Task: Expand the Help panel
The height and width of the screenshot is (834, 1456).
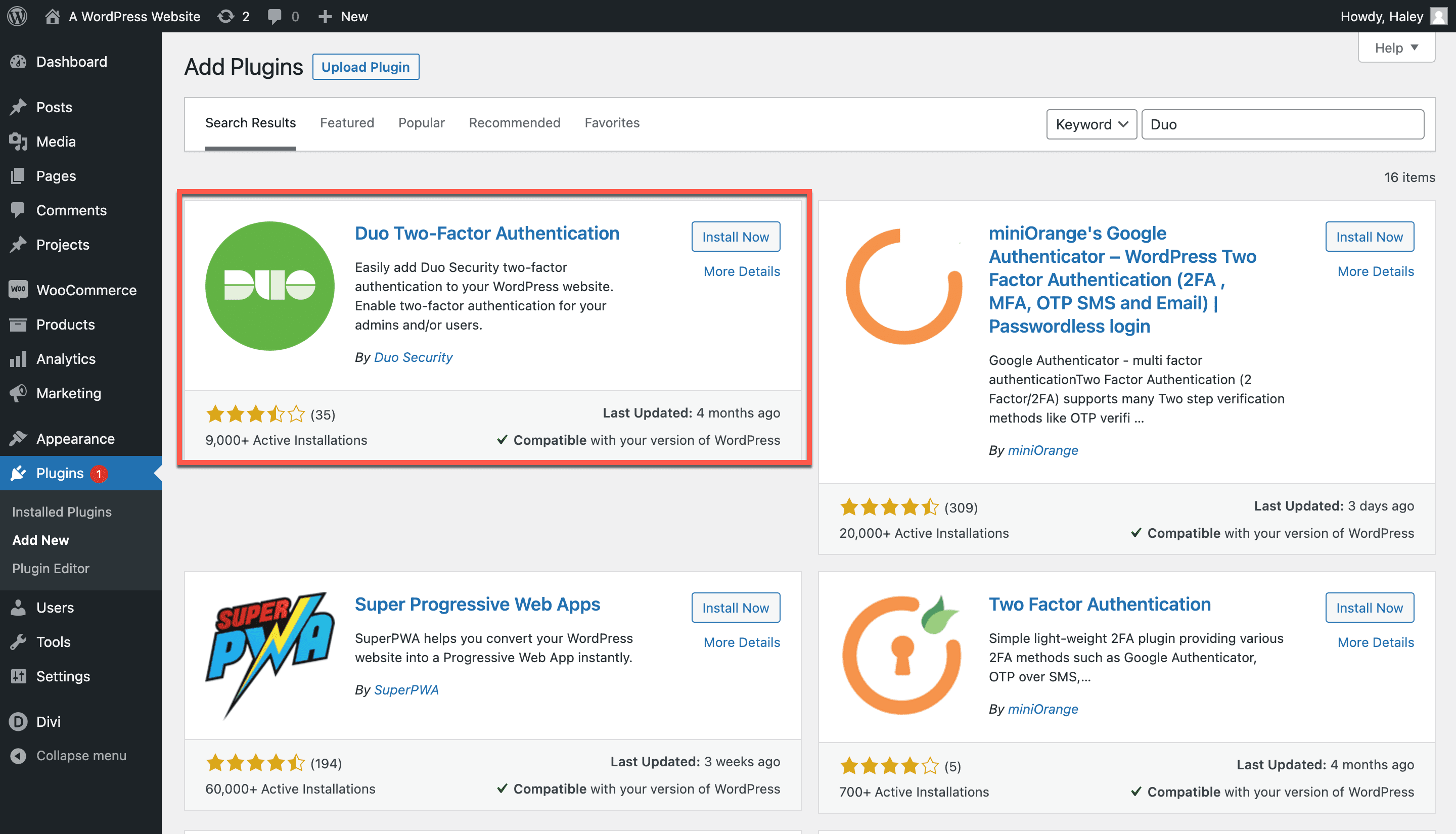Action: click(x=1395, y=48)
